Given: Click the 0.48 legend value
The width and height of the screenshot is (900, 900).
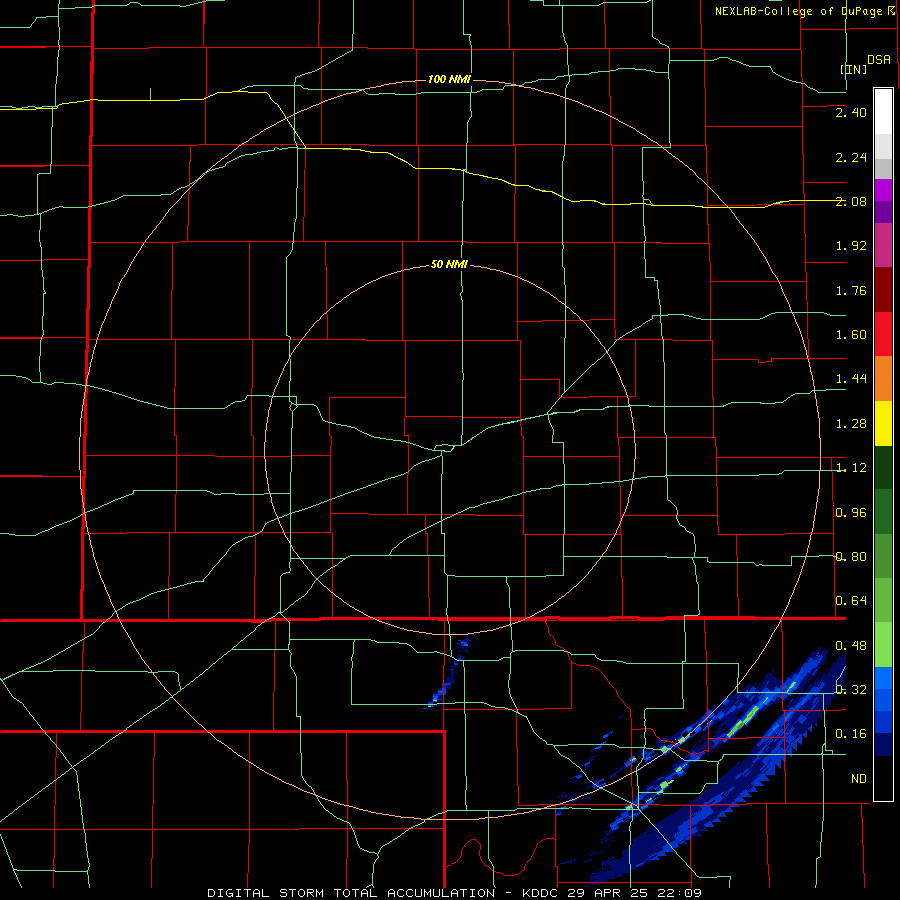Looking at the screenshot, I should coord(851,645).
